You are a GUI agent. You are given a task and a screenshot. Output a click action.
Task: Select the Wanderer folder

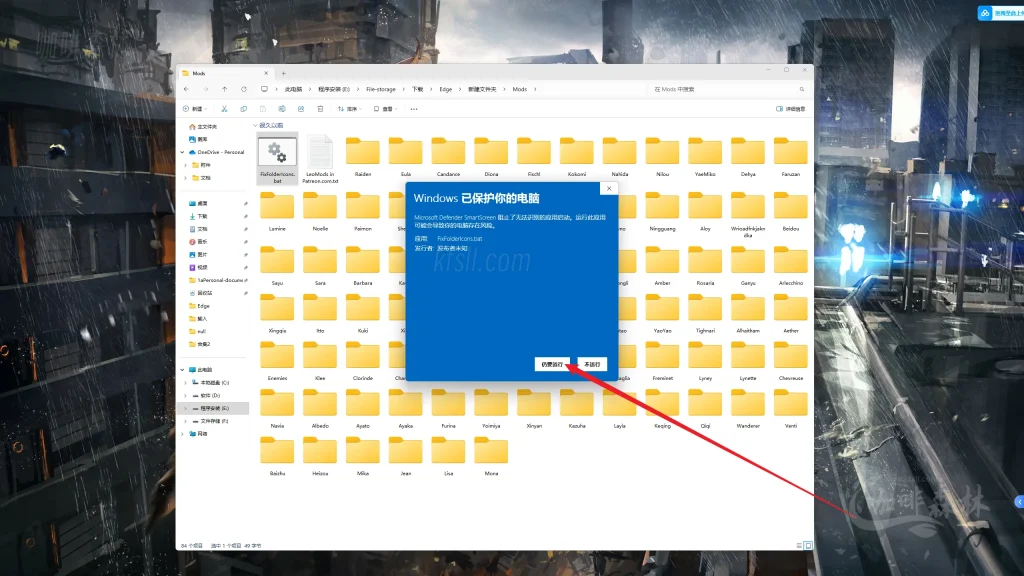pyautogui.click(x=748, y=408)
